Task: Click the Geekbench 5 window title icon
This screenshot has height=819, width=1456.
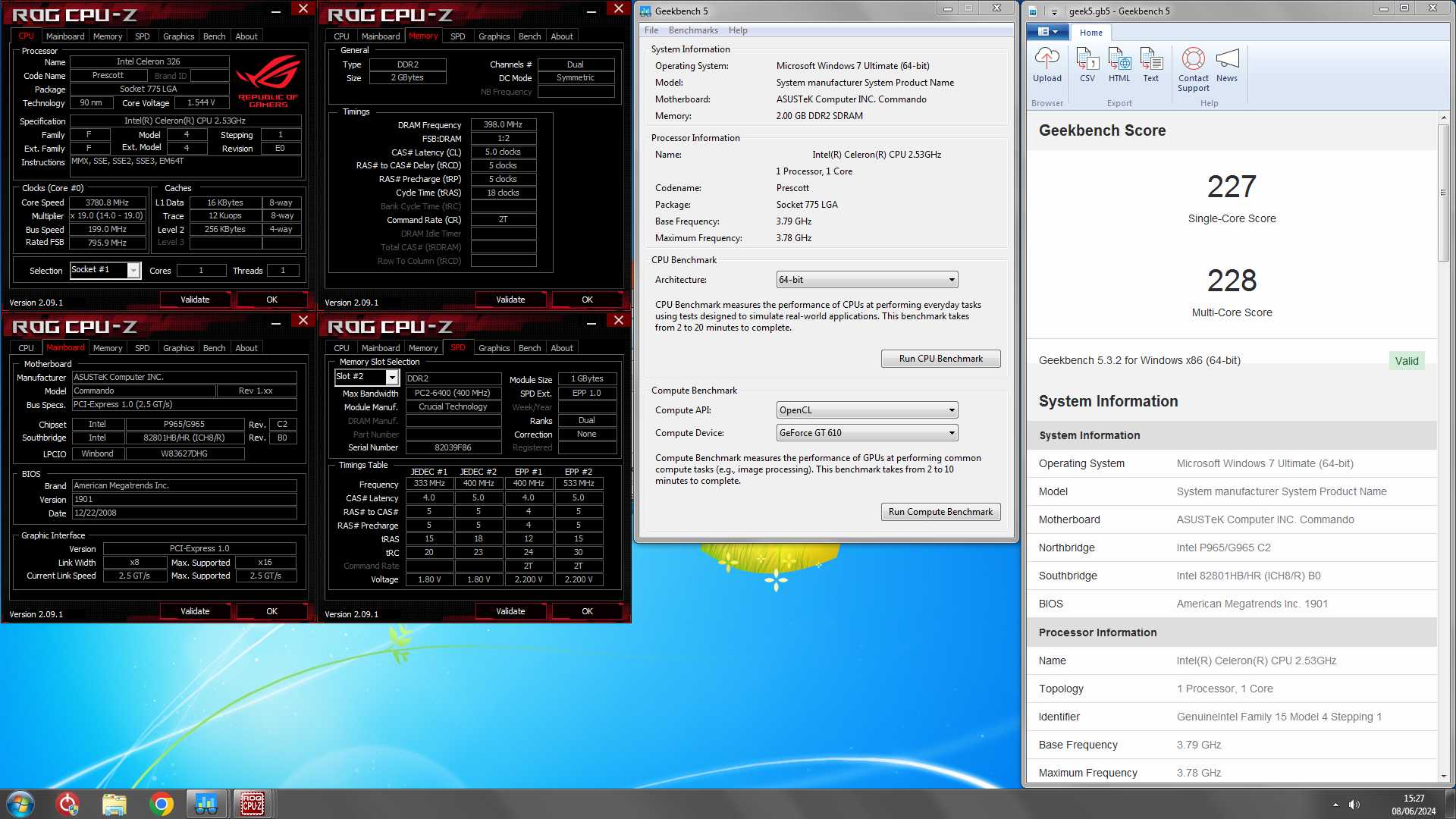Action: coord(645,11)
